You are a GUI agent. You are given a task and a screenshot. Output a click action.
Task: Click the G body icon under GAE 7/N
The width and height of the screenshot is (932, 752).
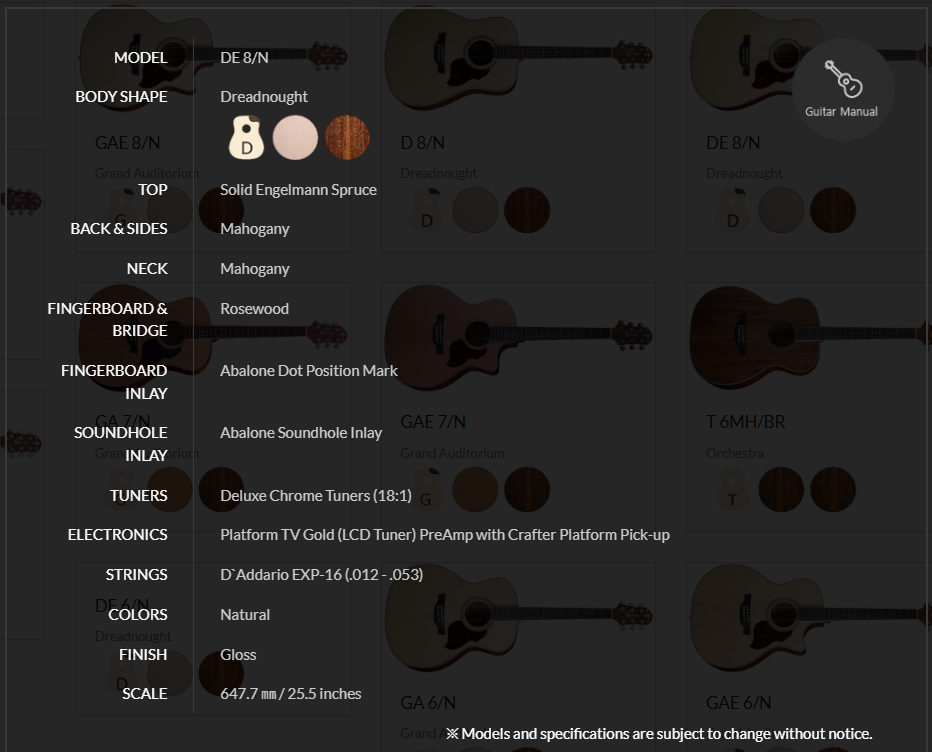tap(427, 489)
